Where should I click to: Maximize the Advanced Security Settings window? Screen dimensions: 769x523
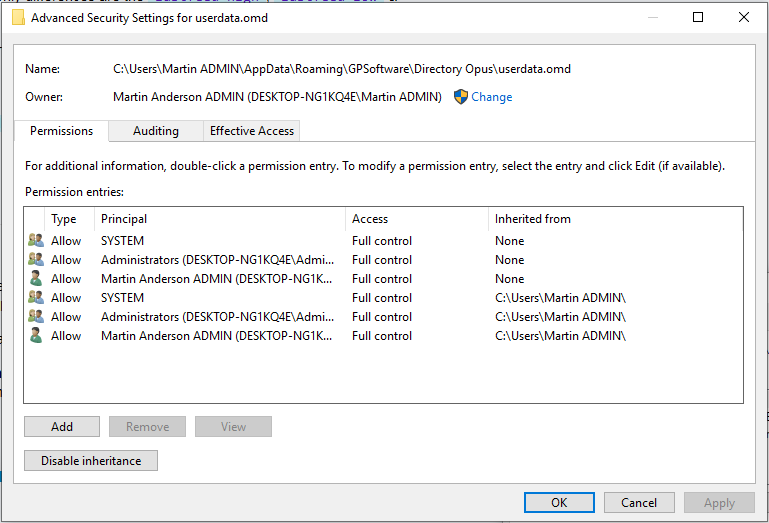point(697,17)
